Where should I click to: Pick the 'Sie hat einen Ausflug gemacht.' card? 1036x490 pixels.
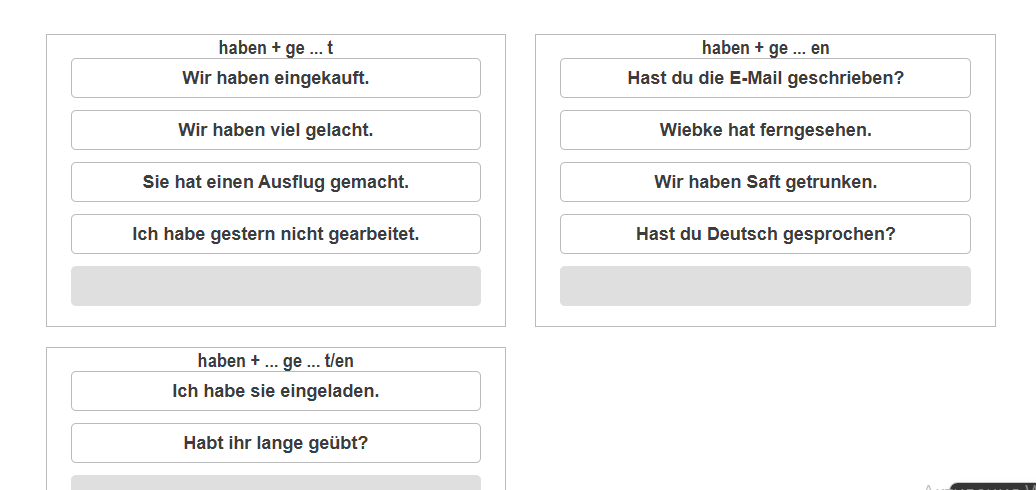pos(276,182)
